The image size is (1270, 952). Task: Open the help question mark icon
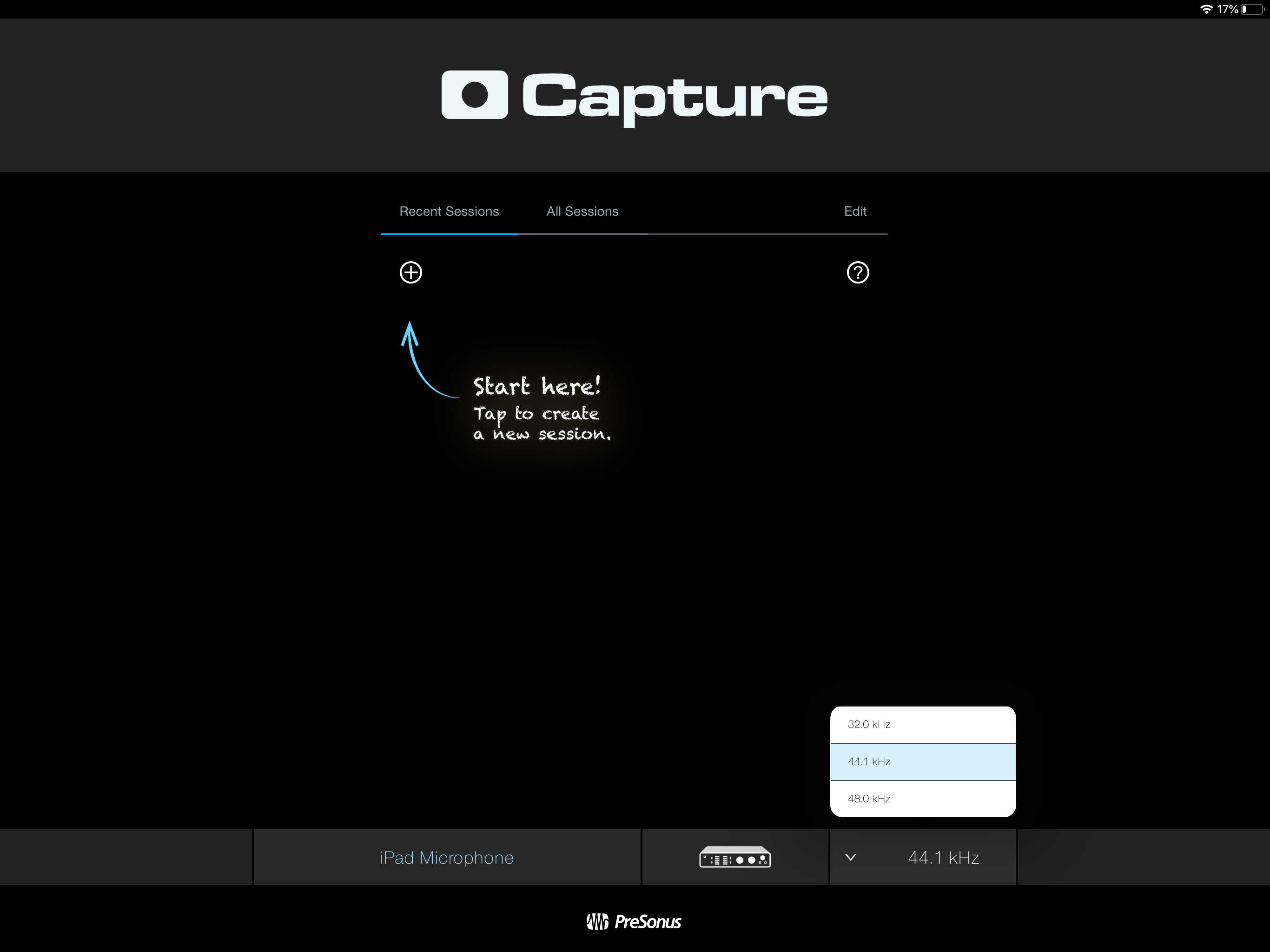click(x=858, y=272)
